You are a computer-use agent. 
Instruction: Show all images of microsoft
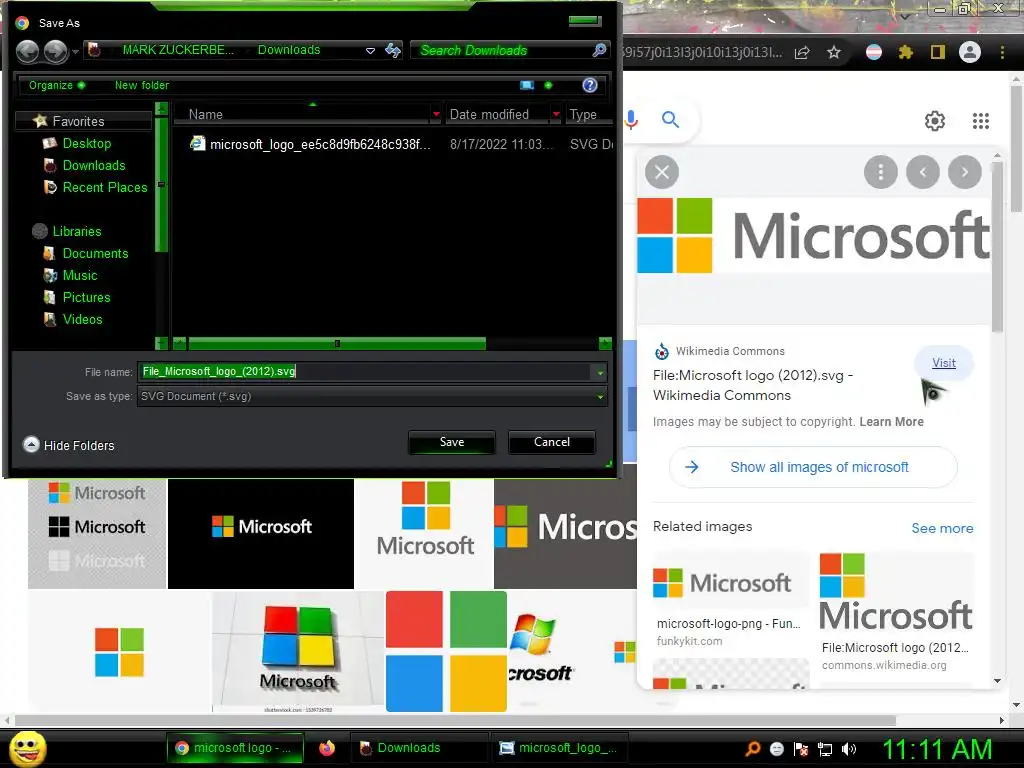coord(813,467)
